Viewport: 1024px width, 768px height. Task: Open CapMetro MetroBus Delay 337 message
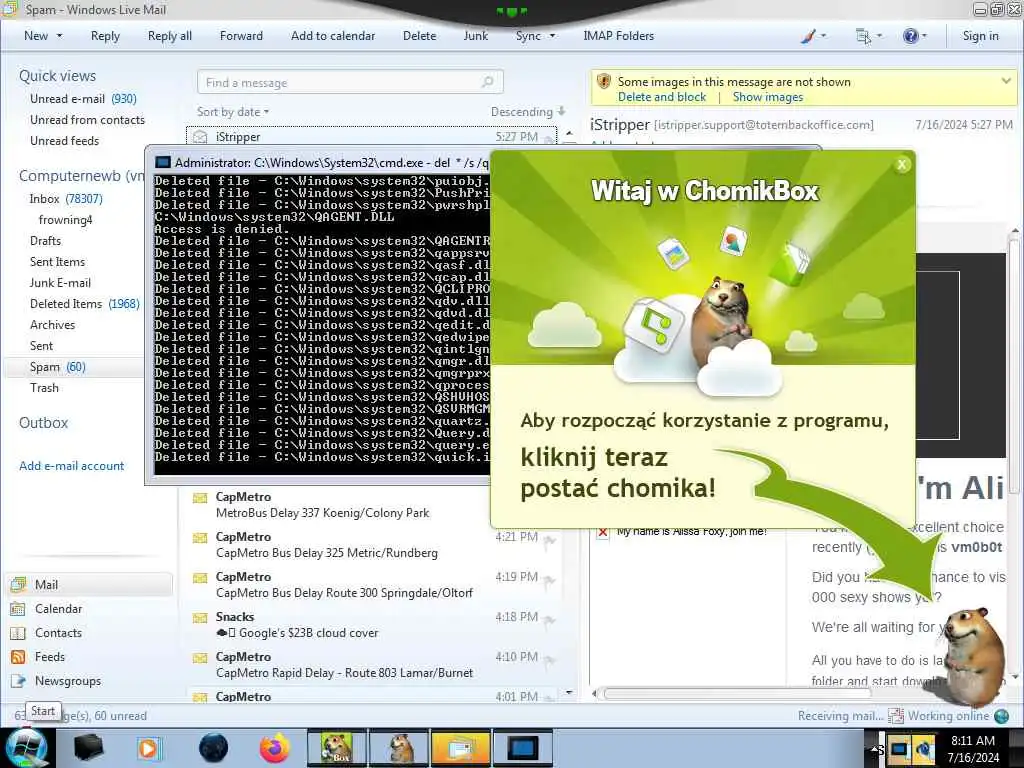pyautogui.click(x=372, y=505)
